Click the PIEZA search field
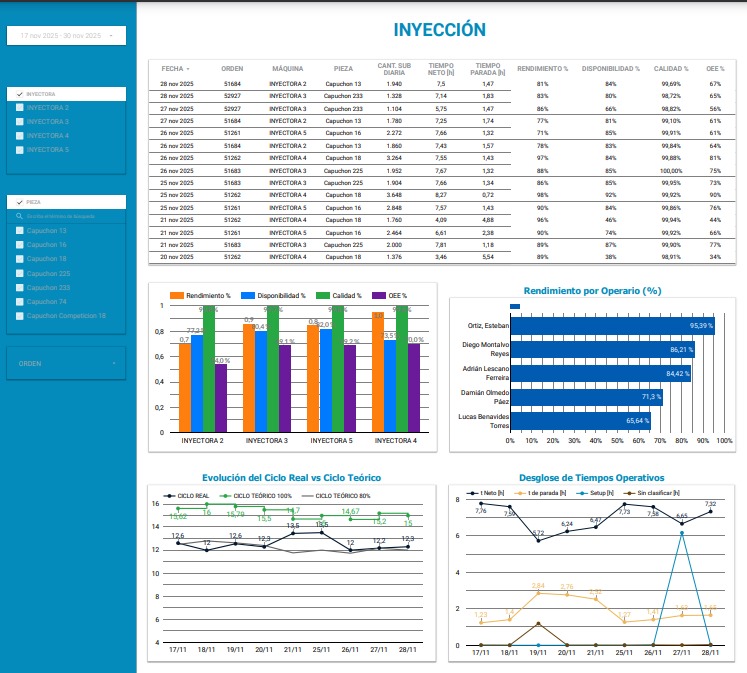 coord(70,216)
